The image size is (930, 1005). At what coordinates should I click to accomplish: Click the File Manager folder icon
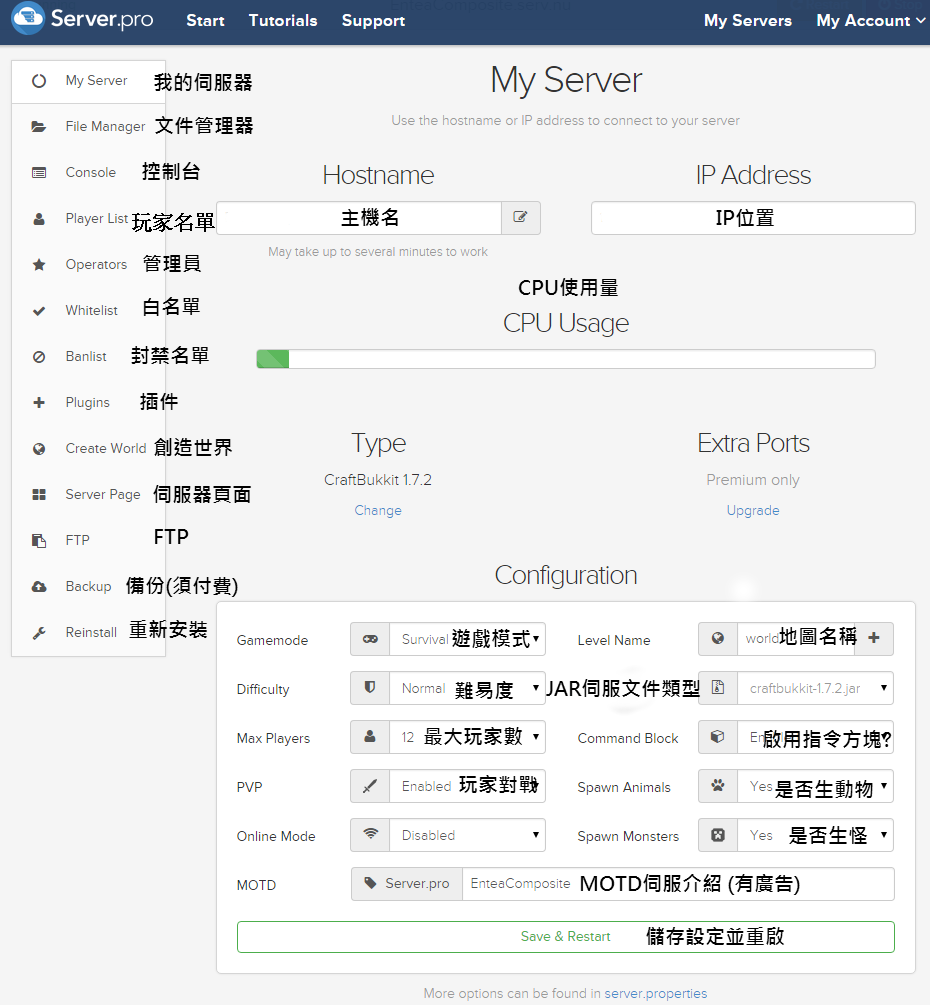pyautogui.click(x=39, y=127)
